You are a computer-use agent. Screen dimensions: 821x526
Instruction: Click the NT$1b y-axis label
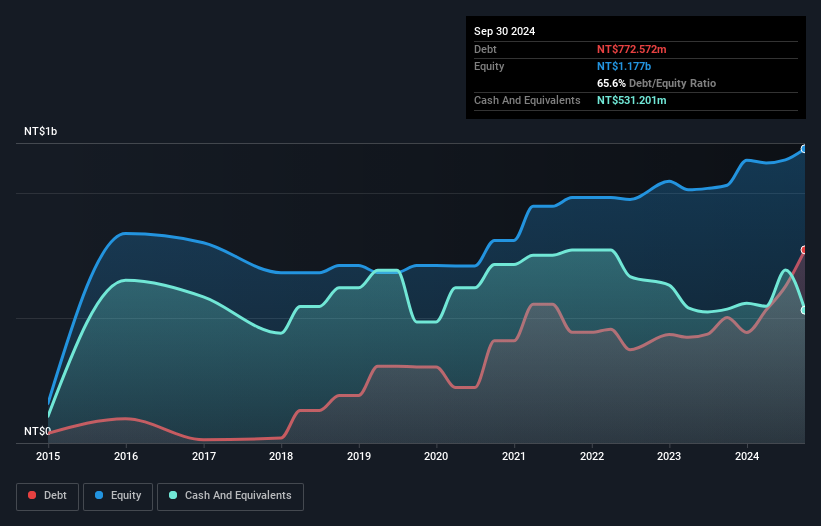pos(40,131)
